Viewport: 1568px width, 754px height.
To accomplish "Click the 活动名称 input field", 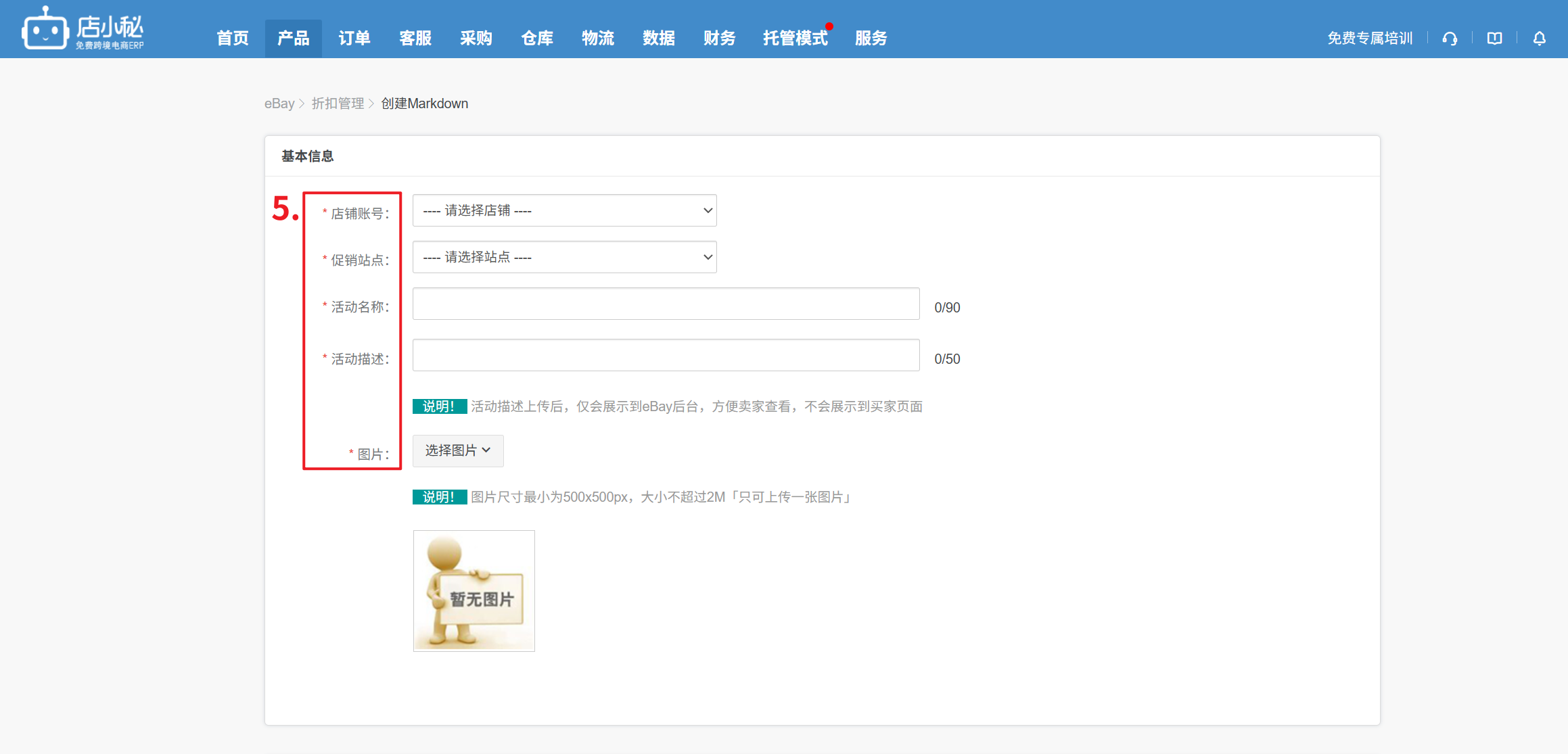I will tap(666, 304).
